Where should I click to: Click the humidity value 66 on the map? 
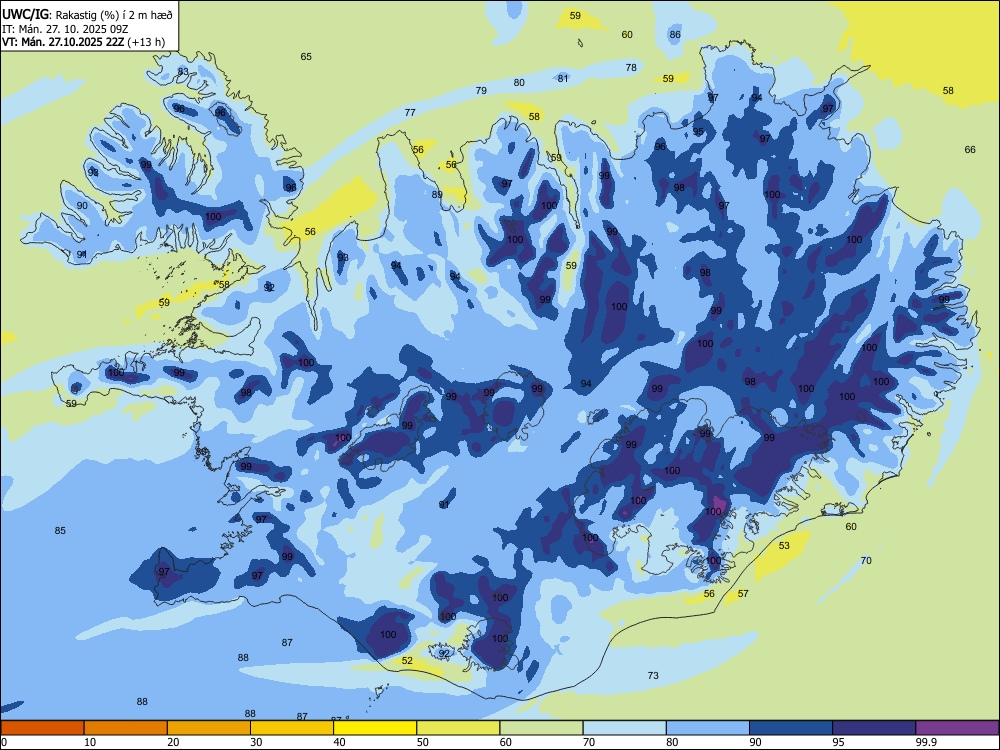point(969,149)
